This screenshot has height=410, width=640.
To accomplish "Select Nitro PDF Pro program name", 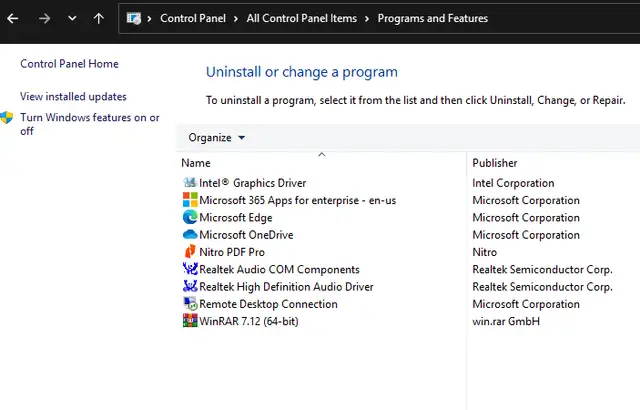I will (232, 252).
